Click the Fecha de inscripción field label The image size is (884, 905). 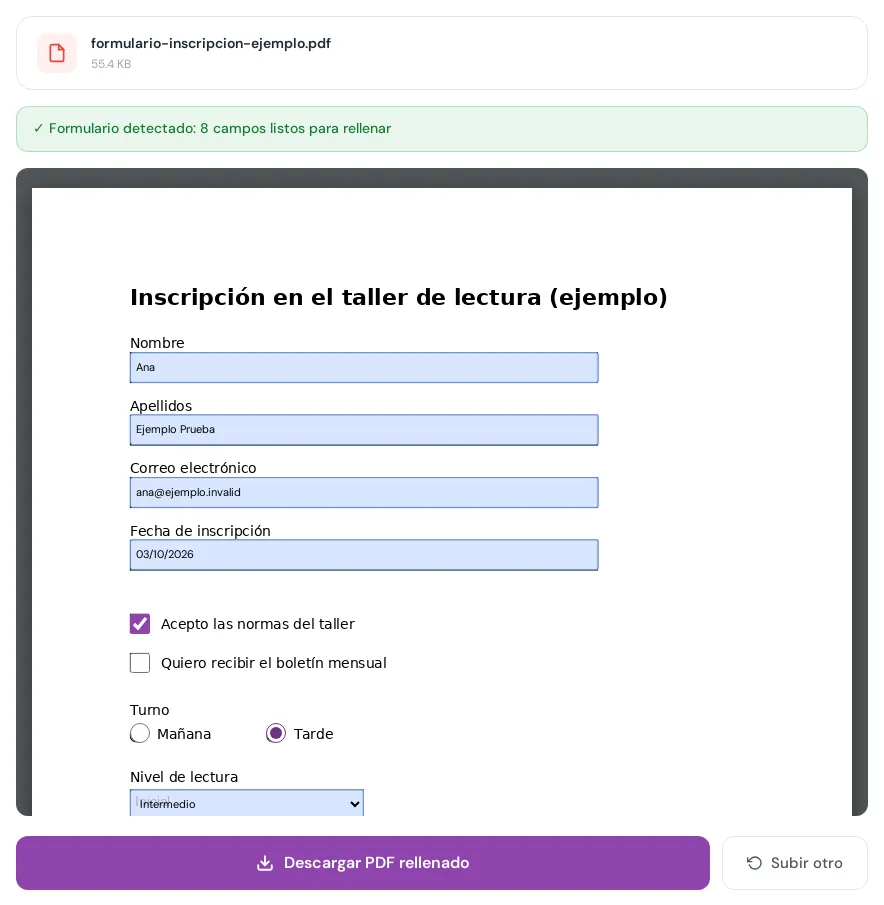[x=200, y=530]
